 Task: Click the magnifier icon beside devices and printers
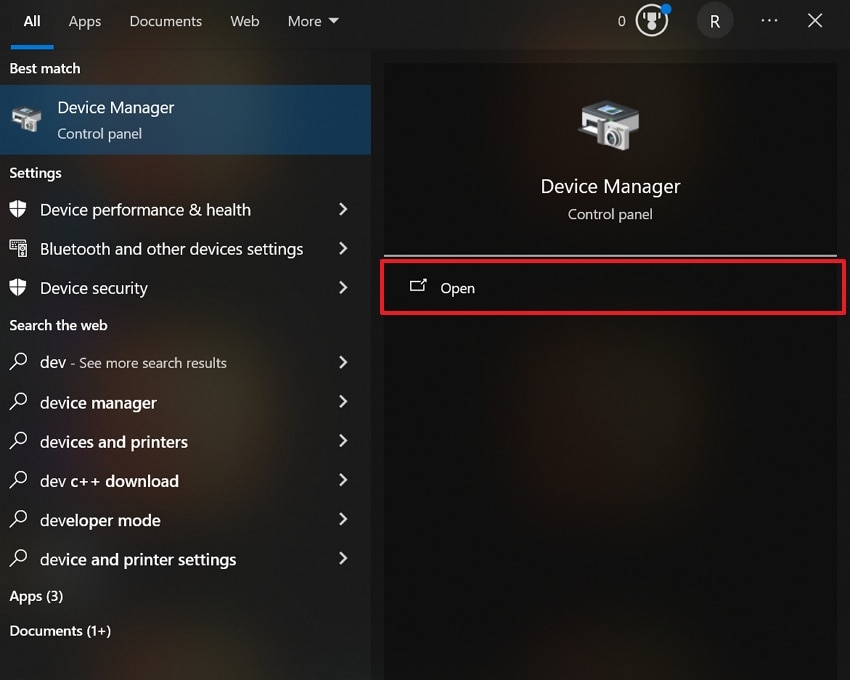(x=17, y=442)
